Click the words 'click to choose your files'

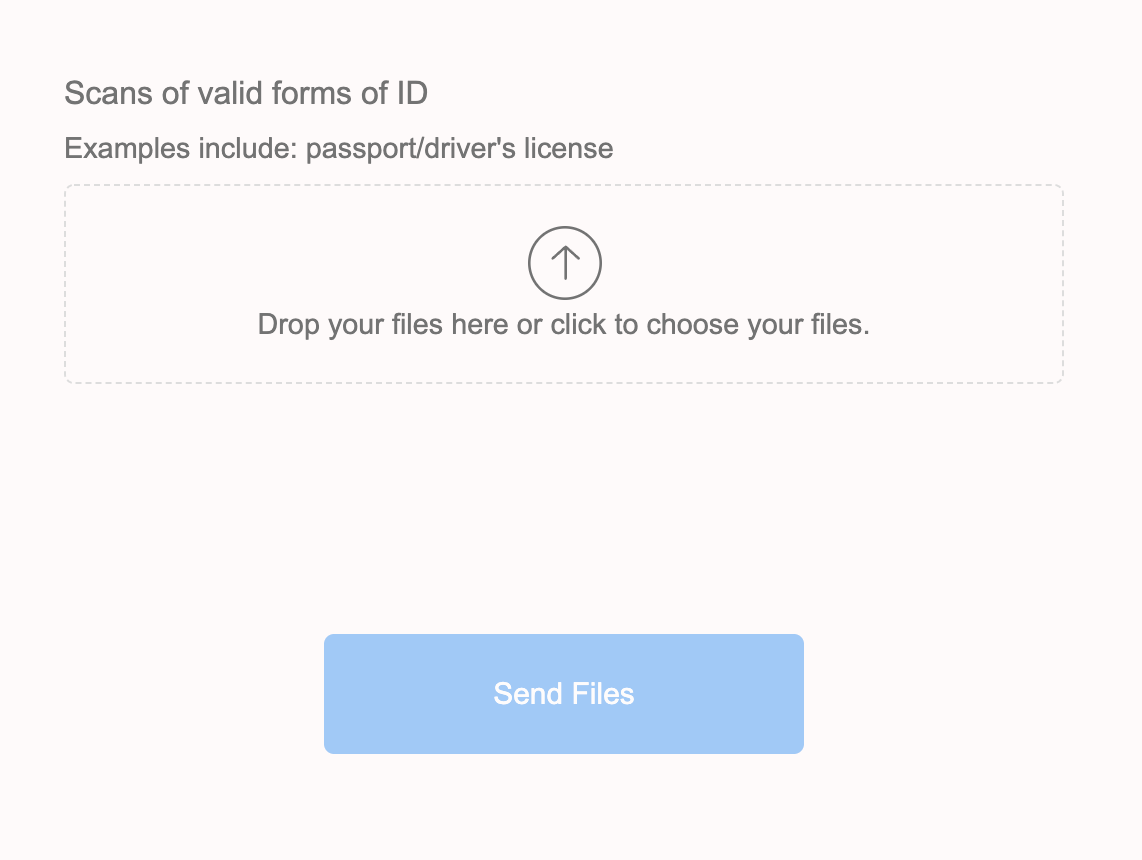point(709,325)
